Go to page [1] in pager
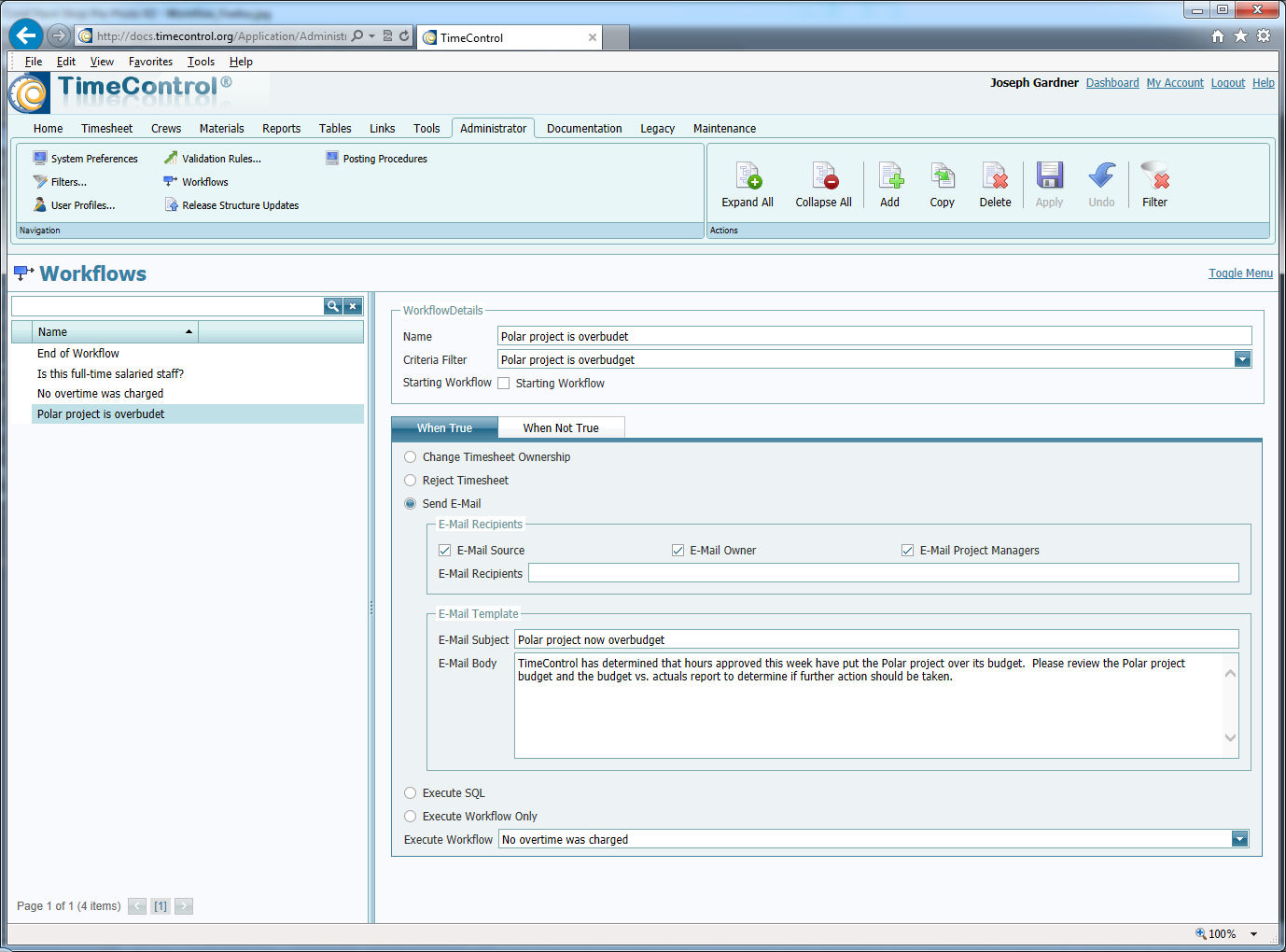Image resolution: width=1286 pixels, height=952 pixels. point(161,906)
